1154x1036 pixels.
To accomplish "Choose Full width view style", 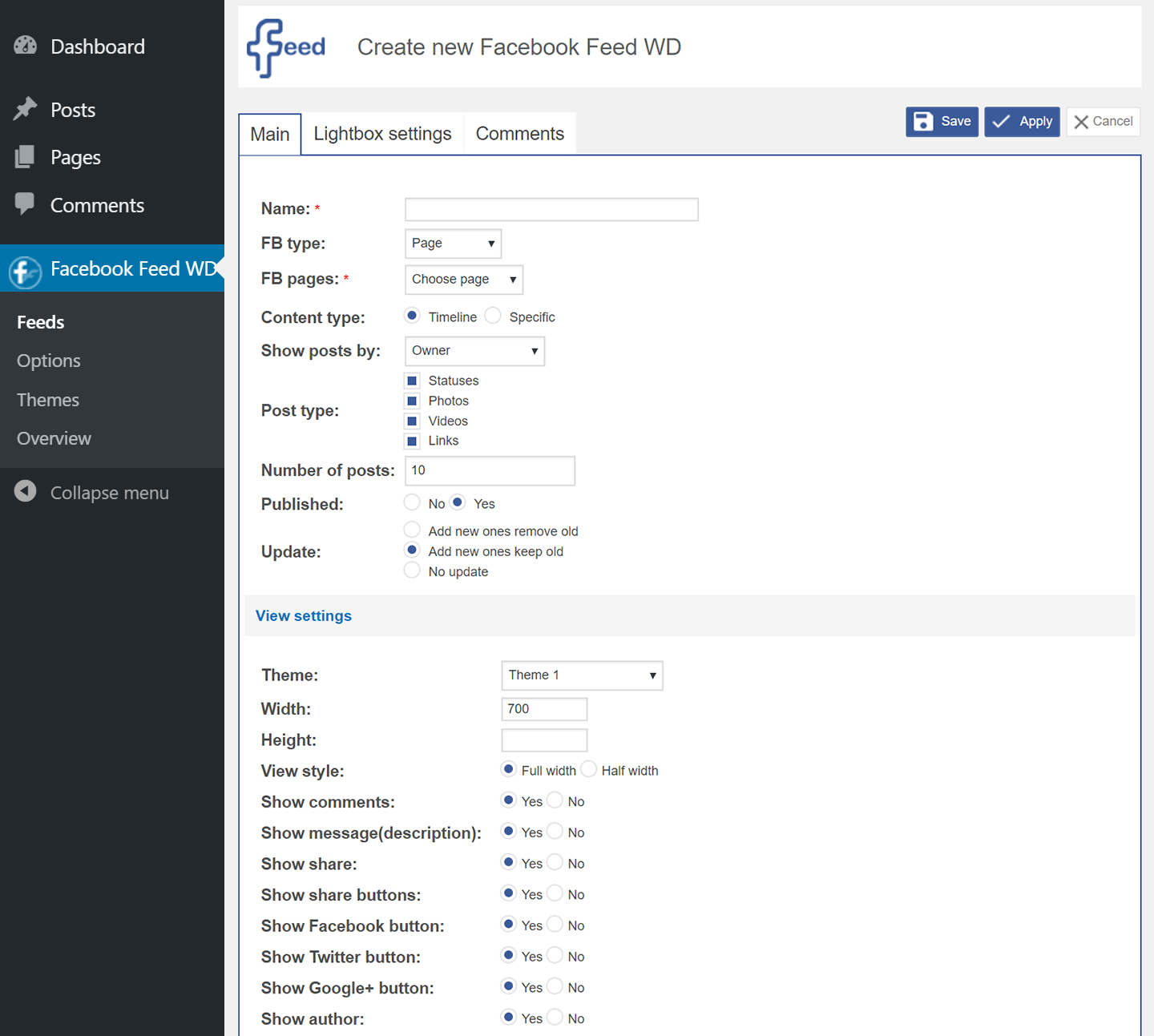I will coord(508,769).
